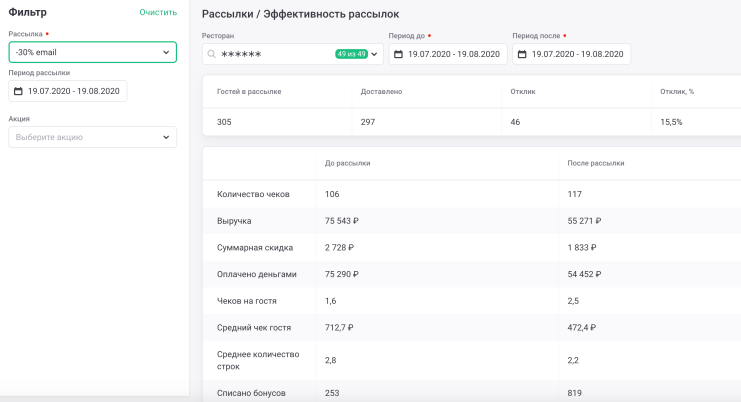This screenshot has width=741, height=402.
Task: Click the 'Доставлено' column header
Action: pos(381,91)
